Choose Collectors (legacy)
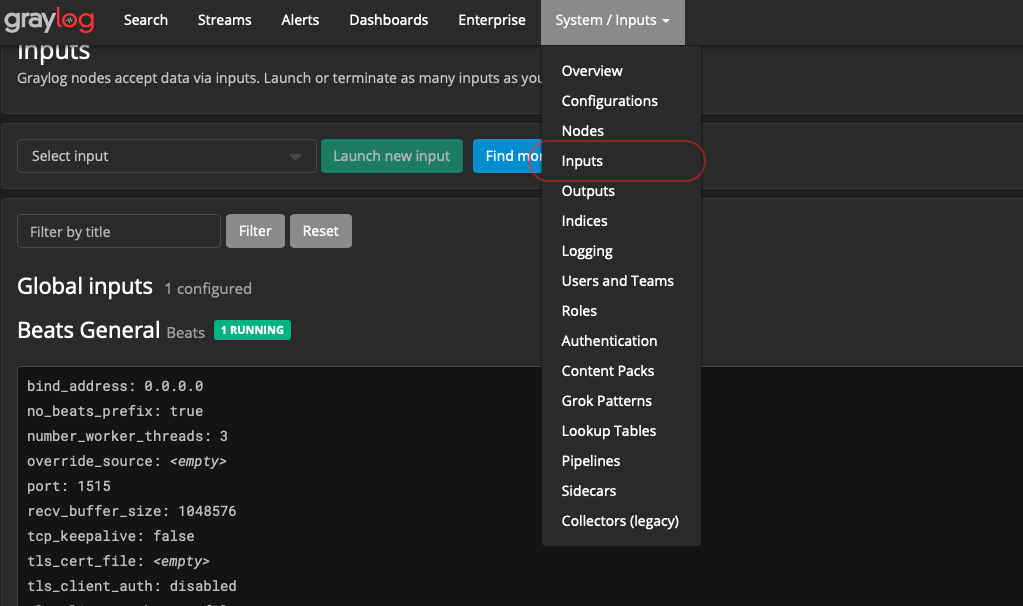1023x606 pixels. pyautogui.click(x=620, y=521)
